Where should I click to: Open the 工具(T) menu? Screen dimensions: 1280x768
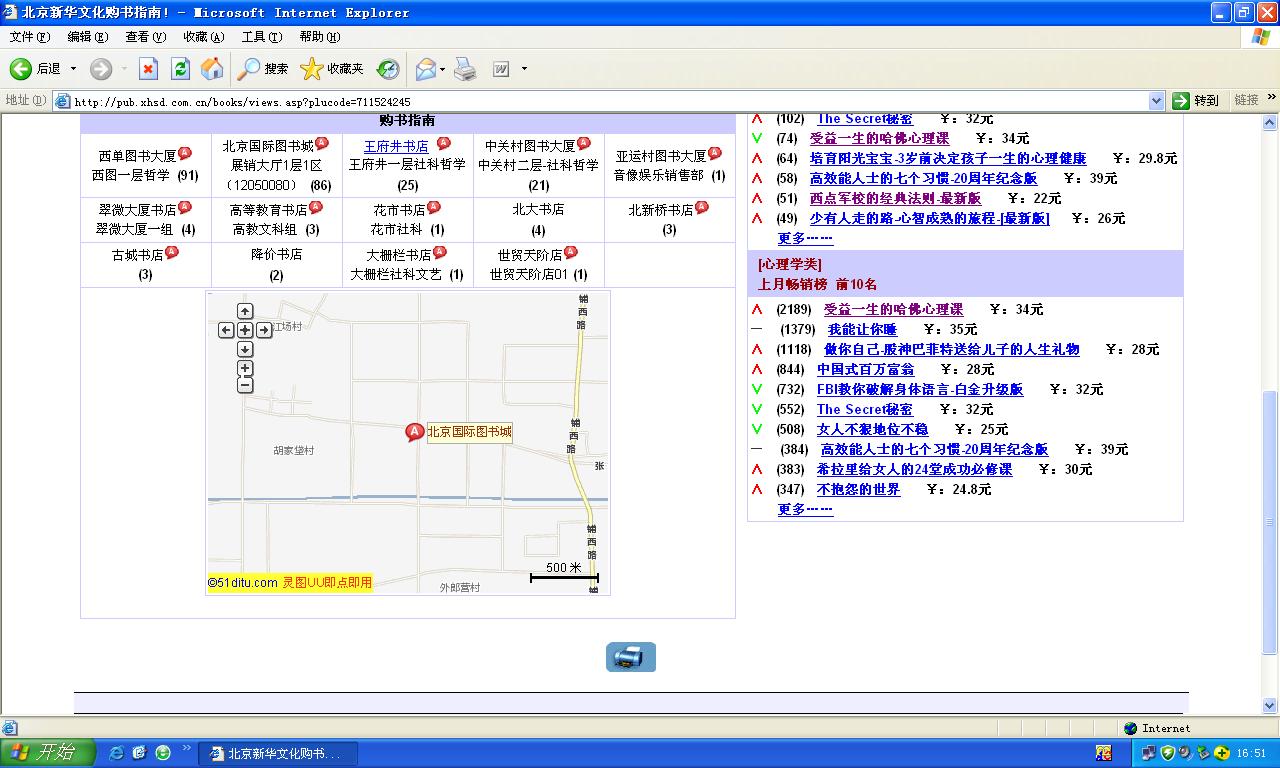pyautogui.click(x=261, y=37)
